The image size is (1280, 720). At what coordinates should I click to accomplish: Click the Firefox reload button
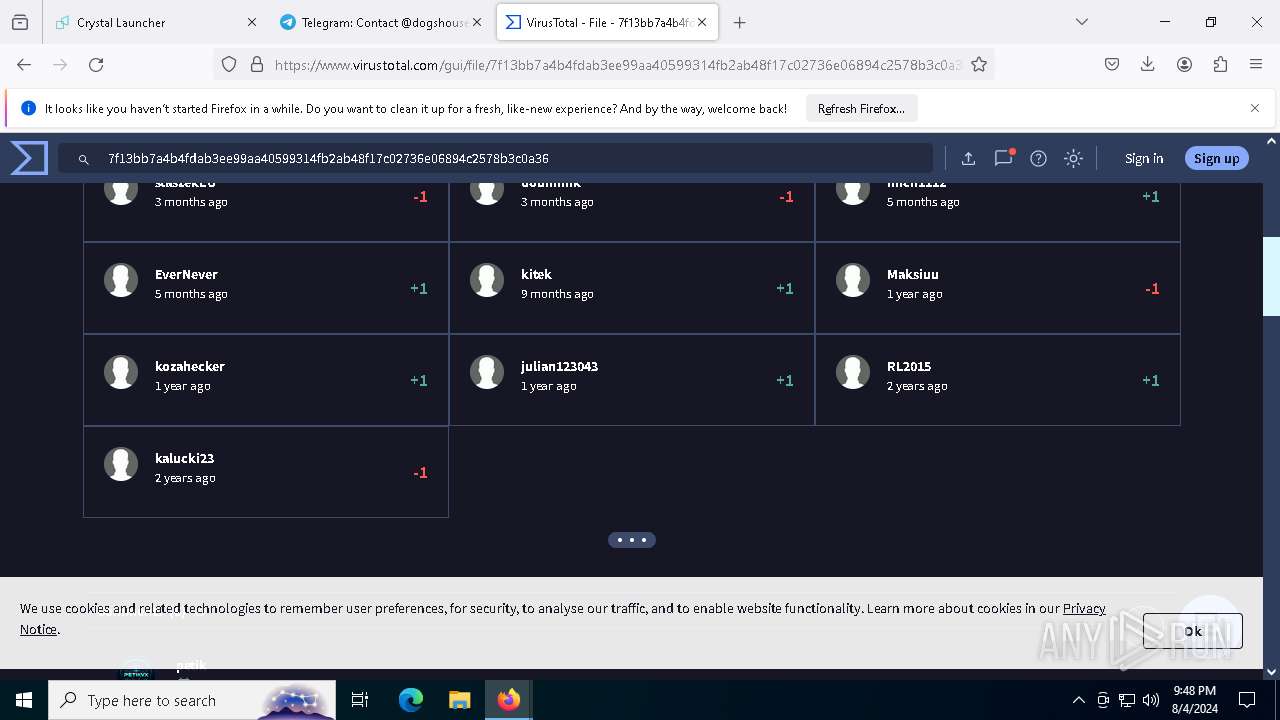click(x=96, y=64)
